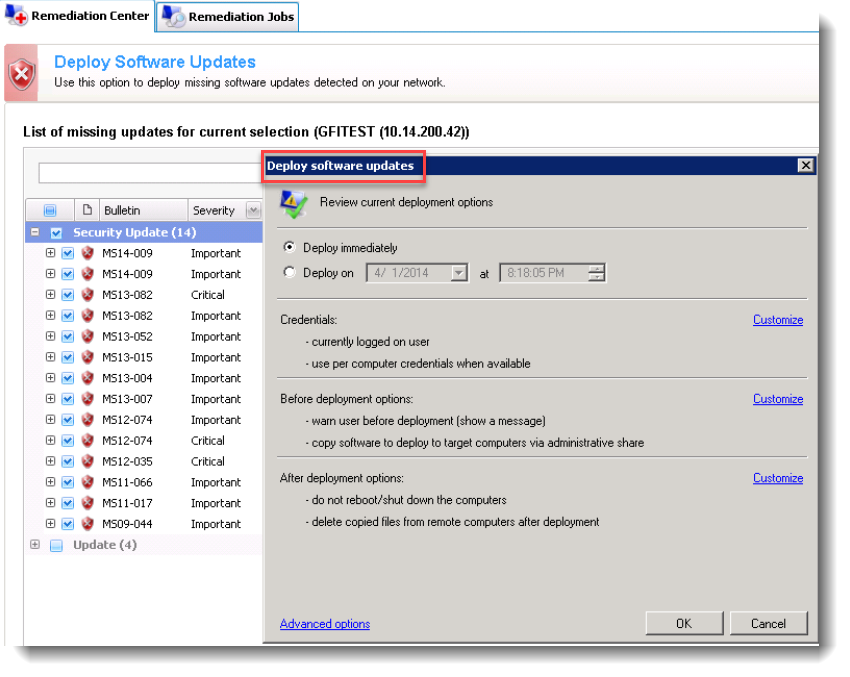
Task: Click OK to deploy the updates
Action: point(684,623)
